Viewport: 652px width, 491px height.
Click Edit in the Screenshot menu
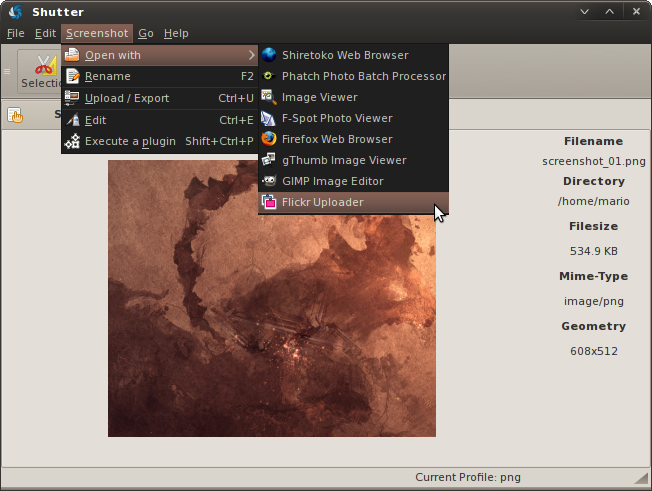[x=96, y=120]
